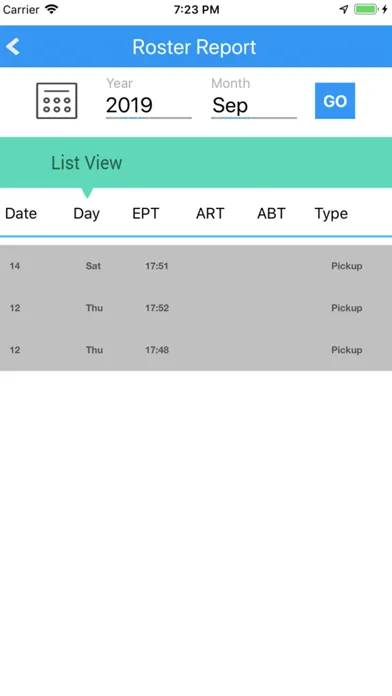Click the ART column header

[210, 214]
